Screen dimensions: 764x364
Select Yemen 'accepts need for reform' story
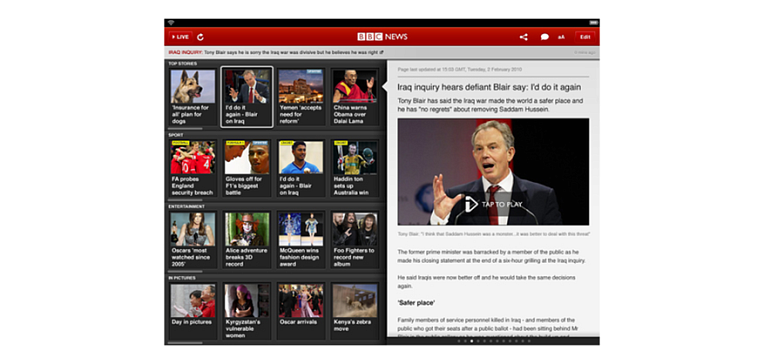[301, 97]
